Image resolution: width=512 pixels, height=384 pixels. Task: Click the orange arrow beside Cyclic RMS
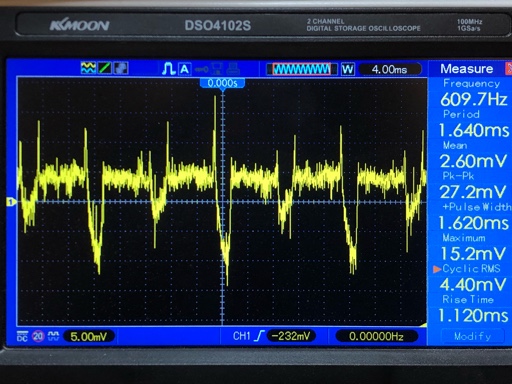(437, 269)
